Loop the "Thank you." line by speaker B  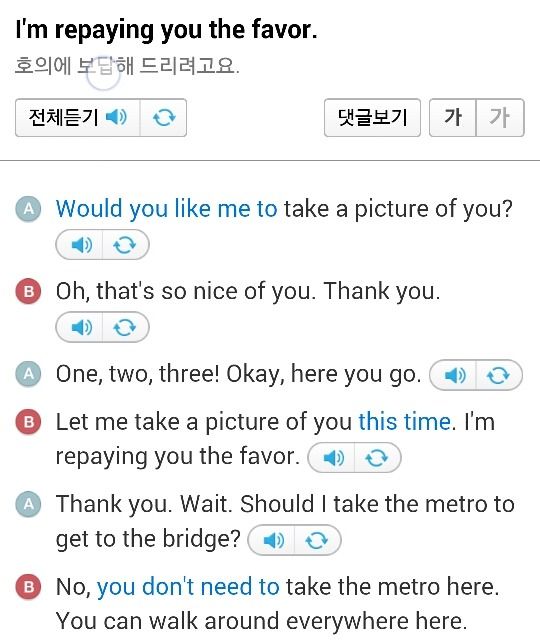pos(125,327)
